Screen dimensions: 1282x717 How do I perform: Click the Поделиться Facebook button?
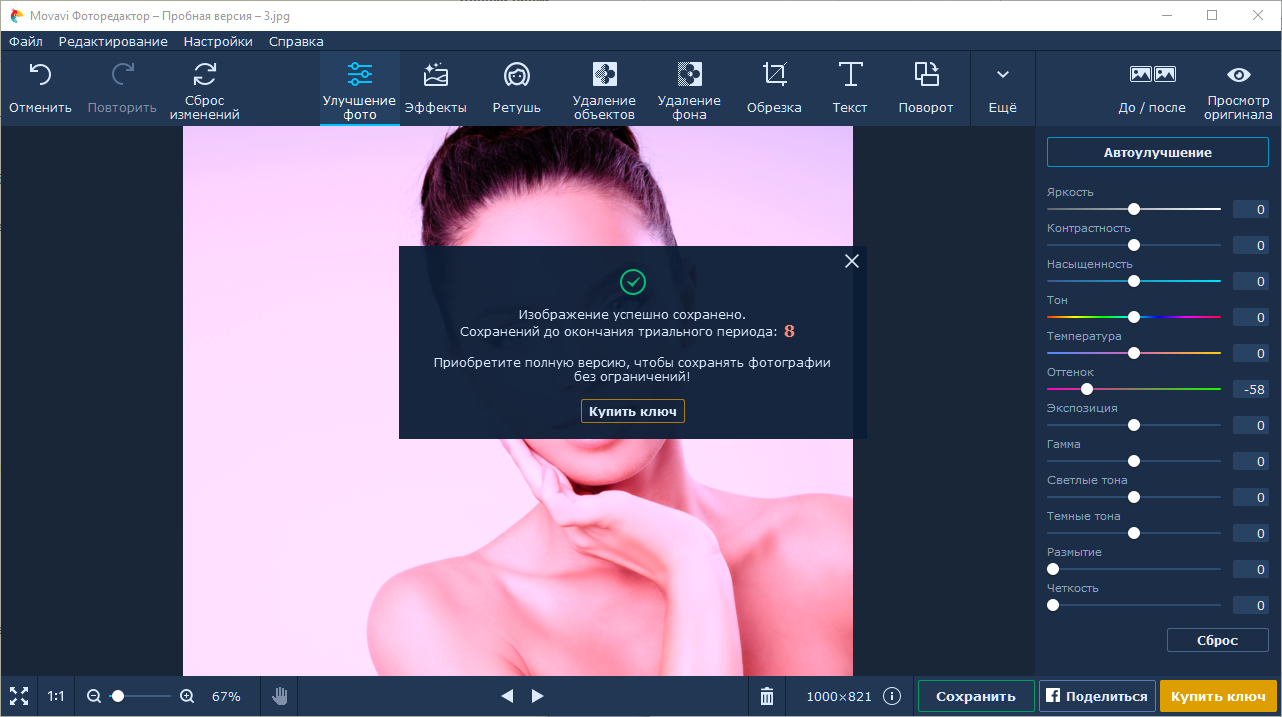click(x=1099, y=696)
